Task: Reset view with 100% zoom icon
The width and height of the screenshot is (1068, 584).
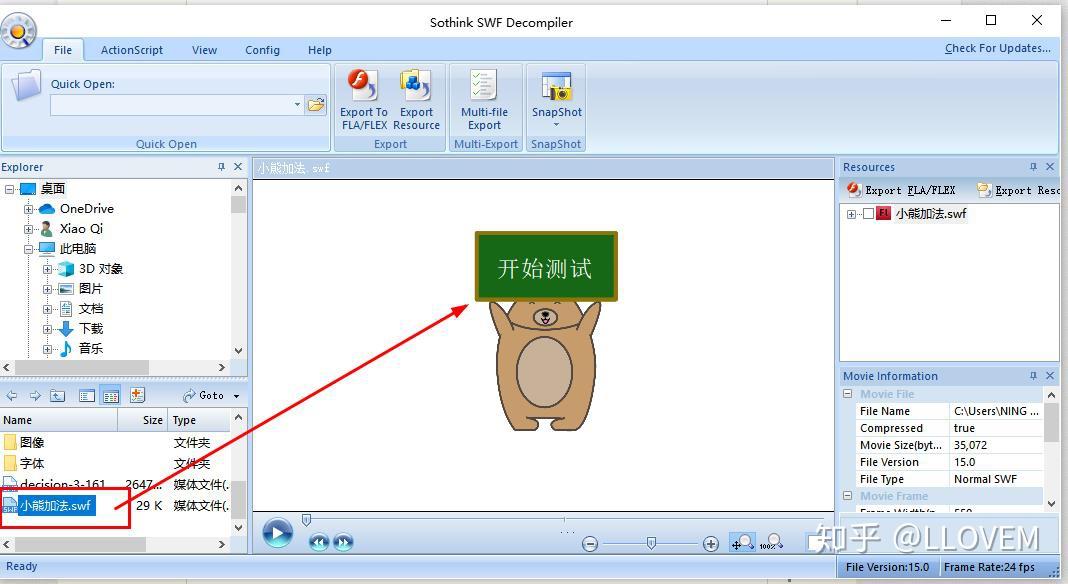Action: point(770,542)
